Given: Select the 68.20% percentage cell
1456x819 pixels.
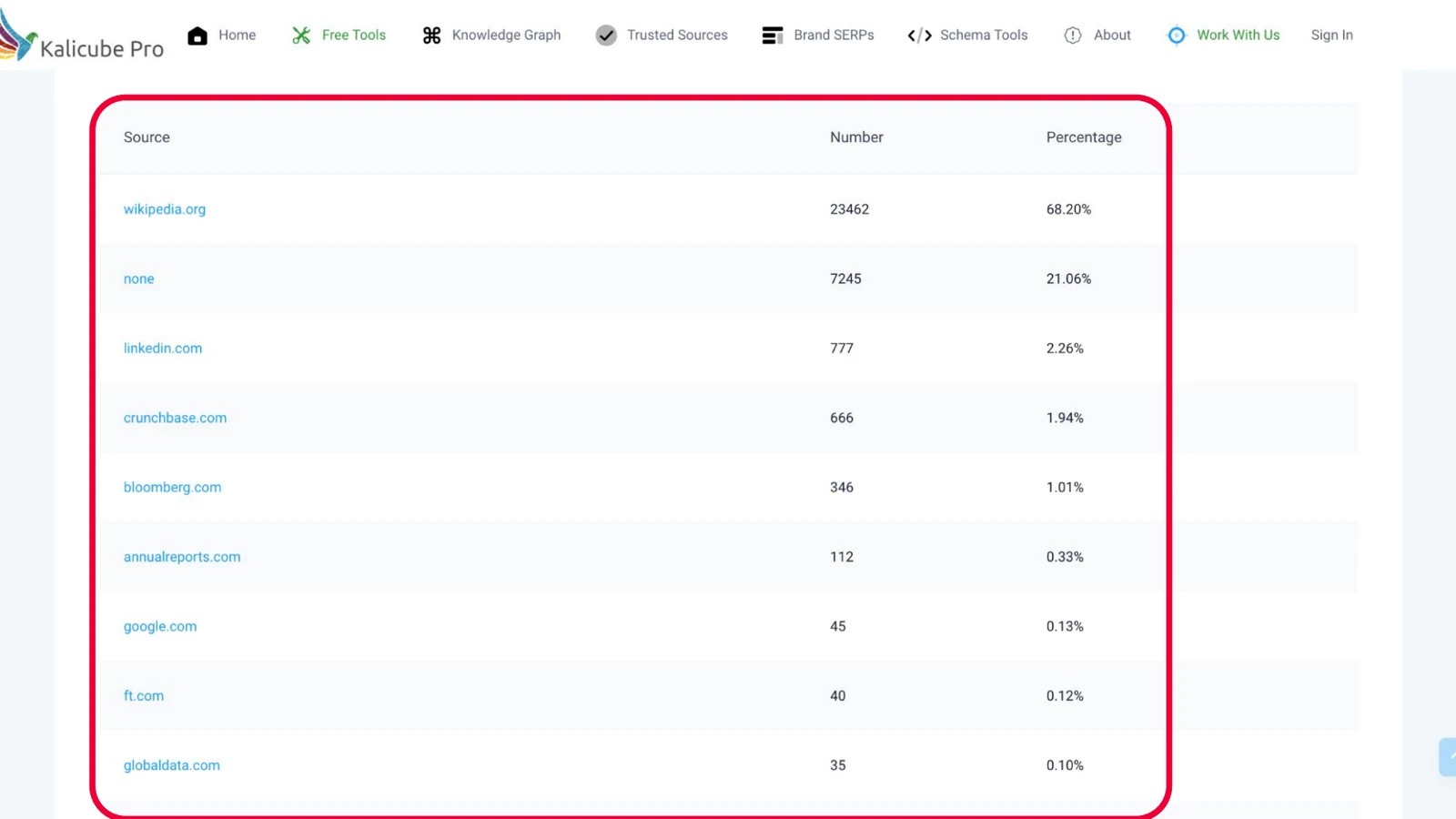Looking at the screenshot, I should pos(1068,209).
